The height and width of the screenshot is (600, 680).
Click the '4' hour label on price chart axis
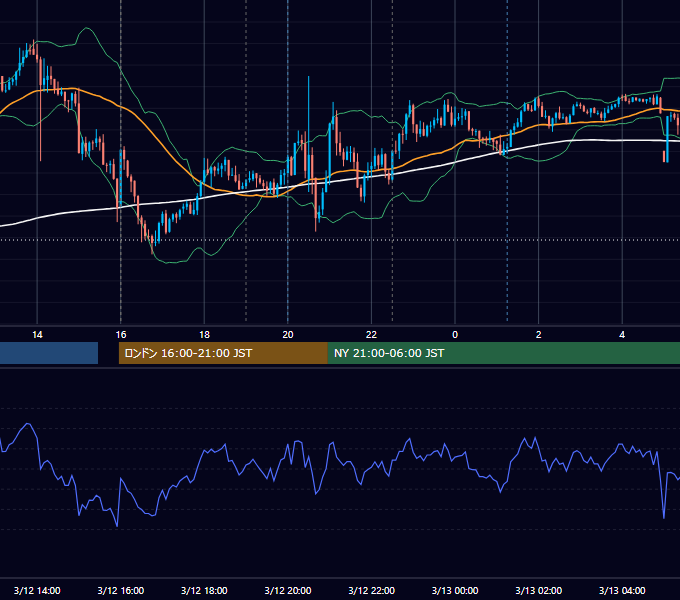click(622, 335)
